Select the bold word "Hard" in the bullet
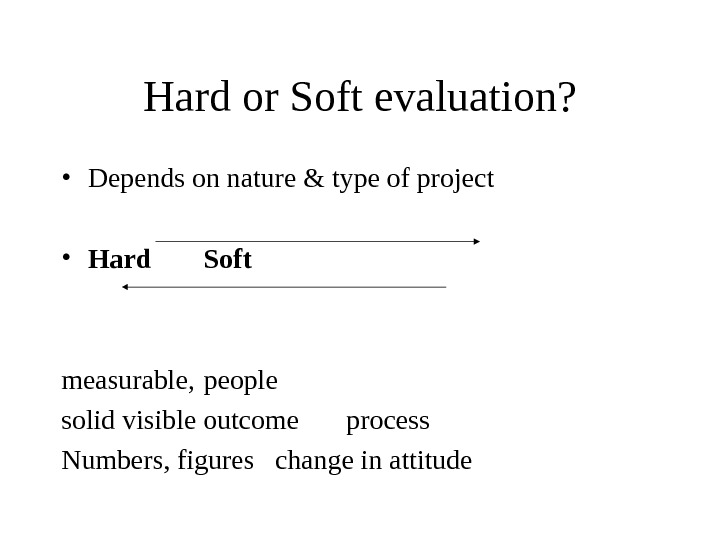This screenshot has width=720, height=540. [x=119, y=260]
